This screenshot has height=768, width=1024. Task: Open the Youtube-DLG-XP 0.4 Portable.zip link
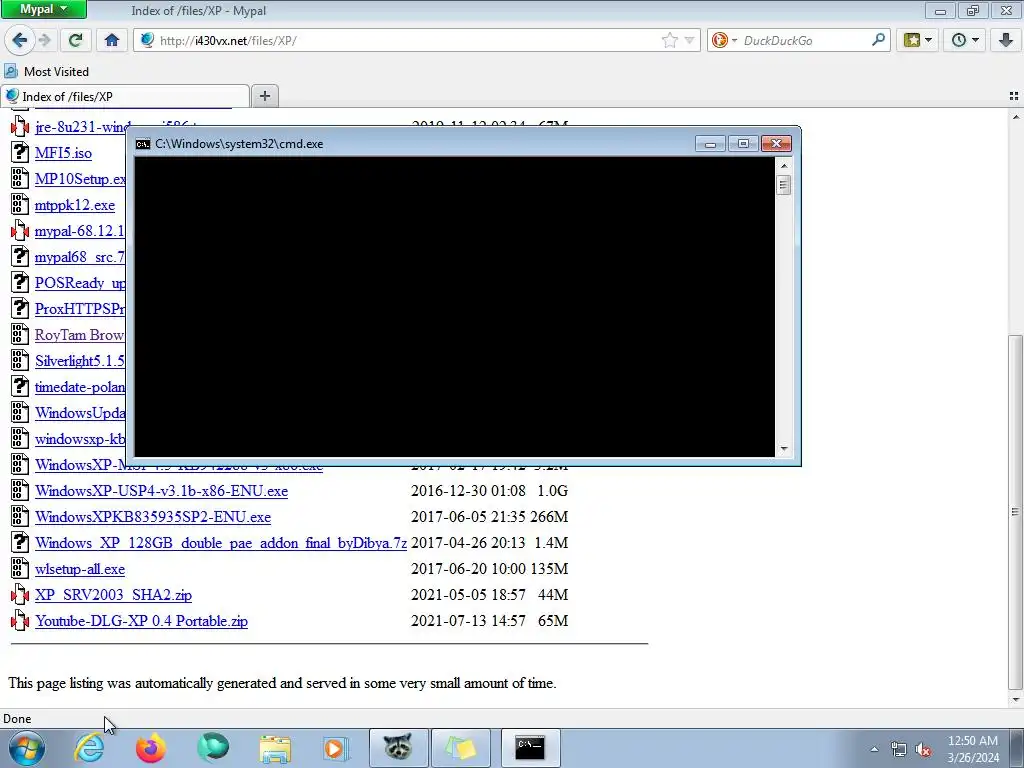coord(142,621)
